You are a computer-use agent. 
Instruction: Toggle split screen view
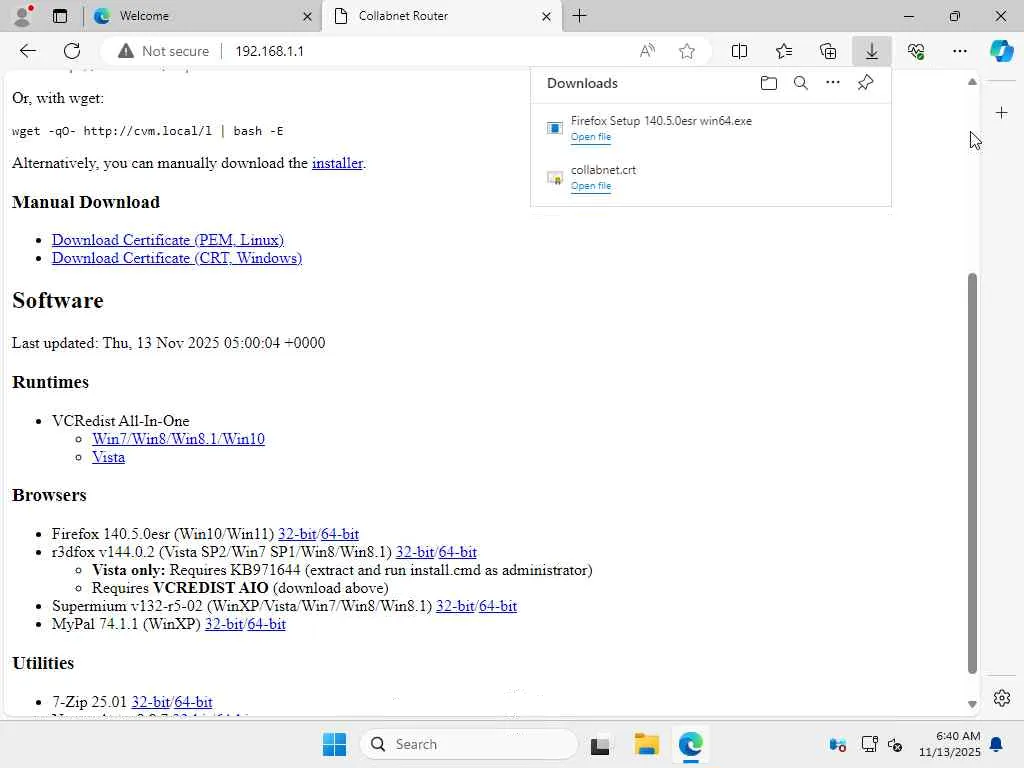(739, 51)
